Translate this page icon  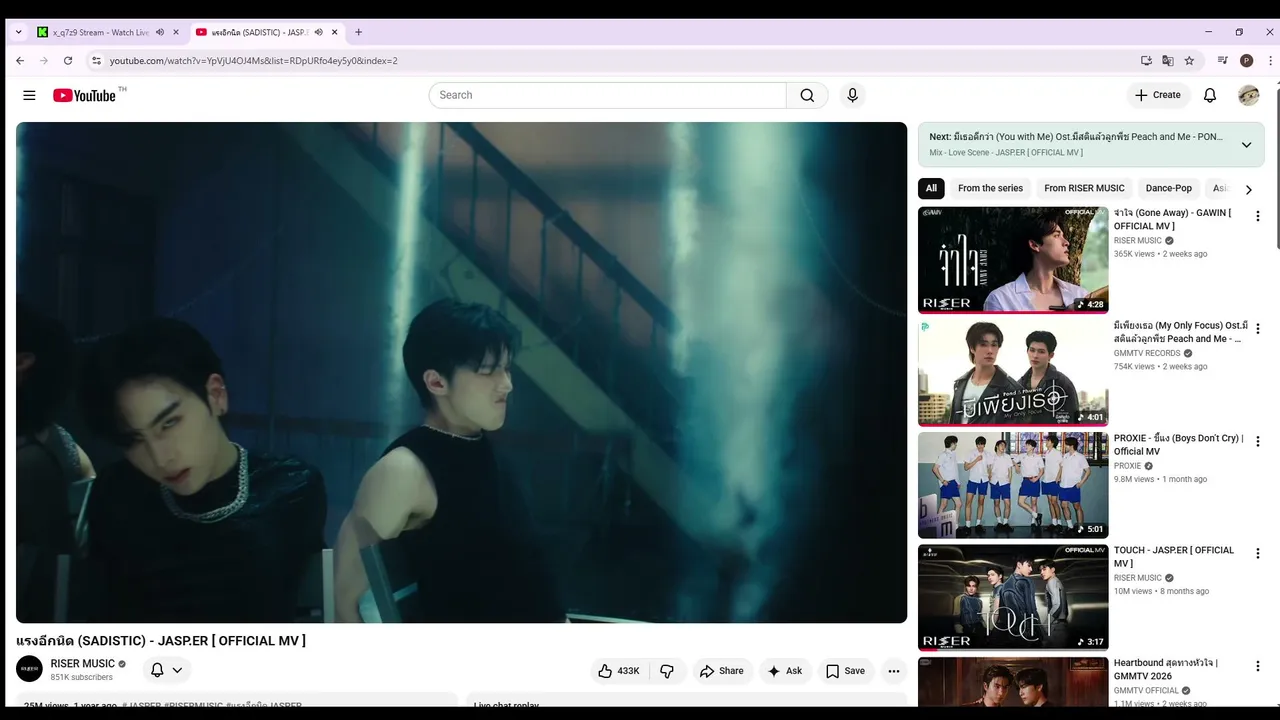pos(1168,60)
